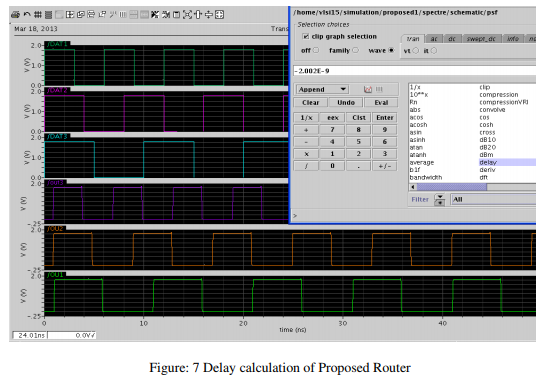Screen dimensions: 558x378
Task: Select delay in the function list
Action: (488, 162)
